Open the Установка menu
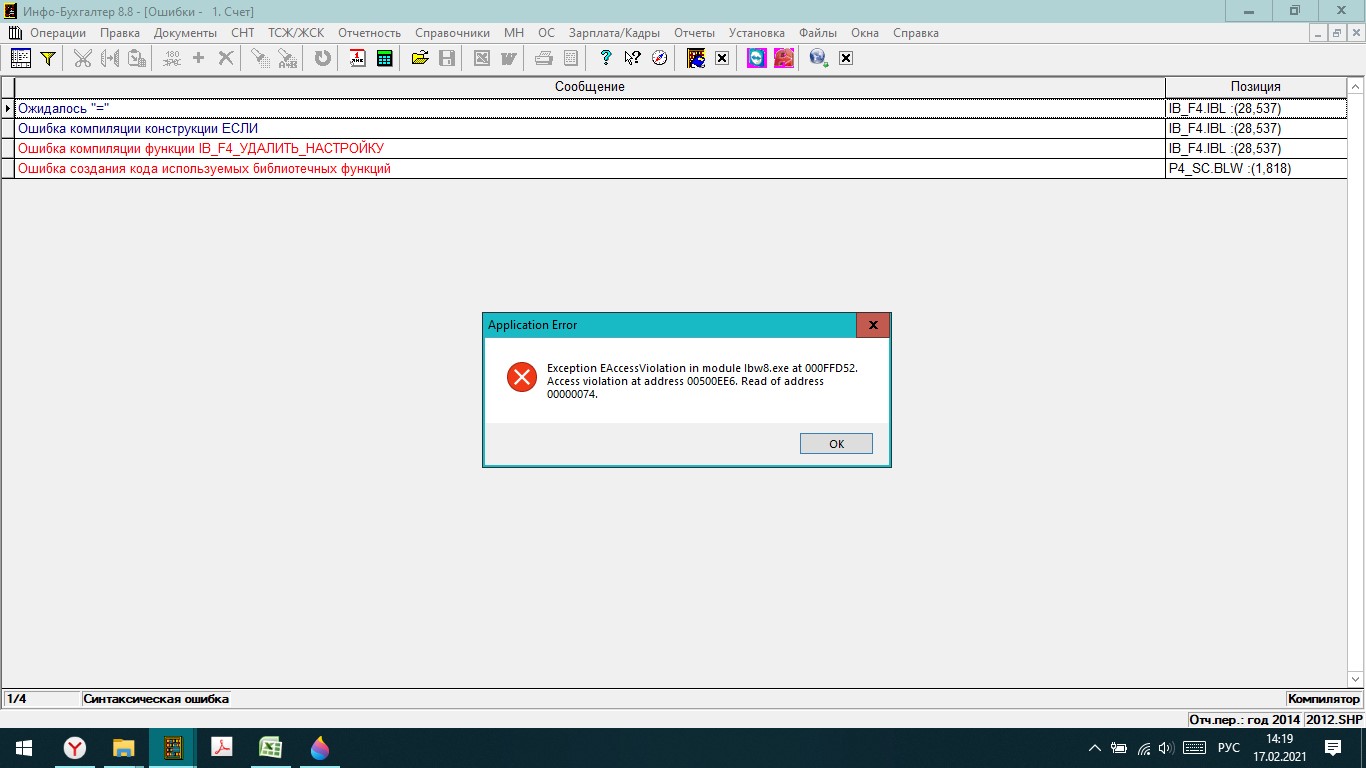The image size is (1366, 768). [757, 33]
